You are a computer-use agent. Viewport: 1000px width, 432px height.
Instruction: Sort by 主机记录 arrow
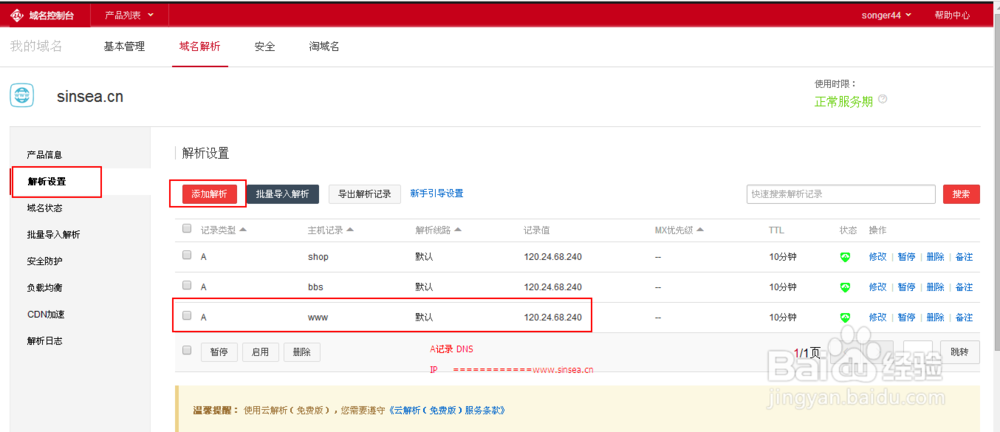pos(350,230)
